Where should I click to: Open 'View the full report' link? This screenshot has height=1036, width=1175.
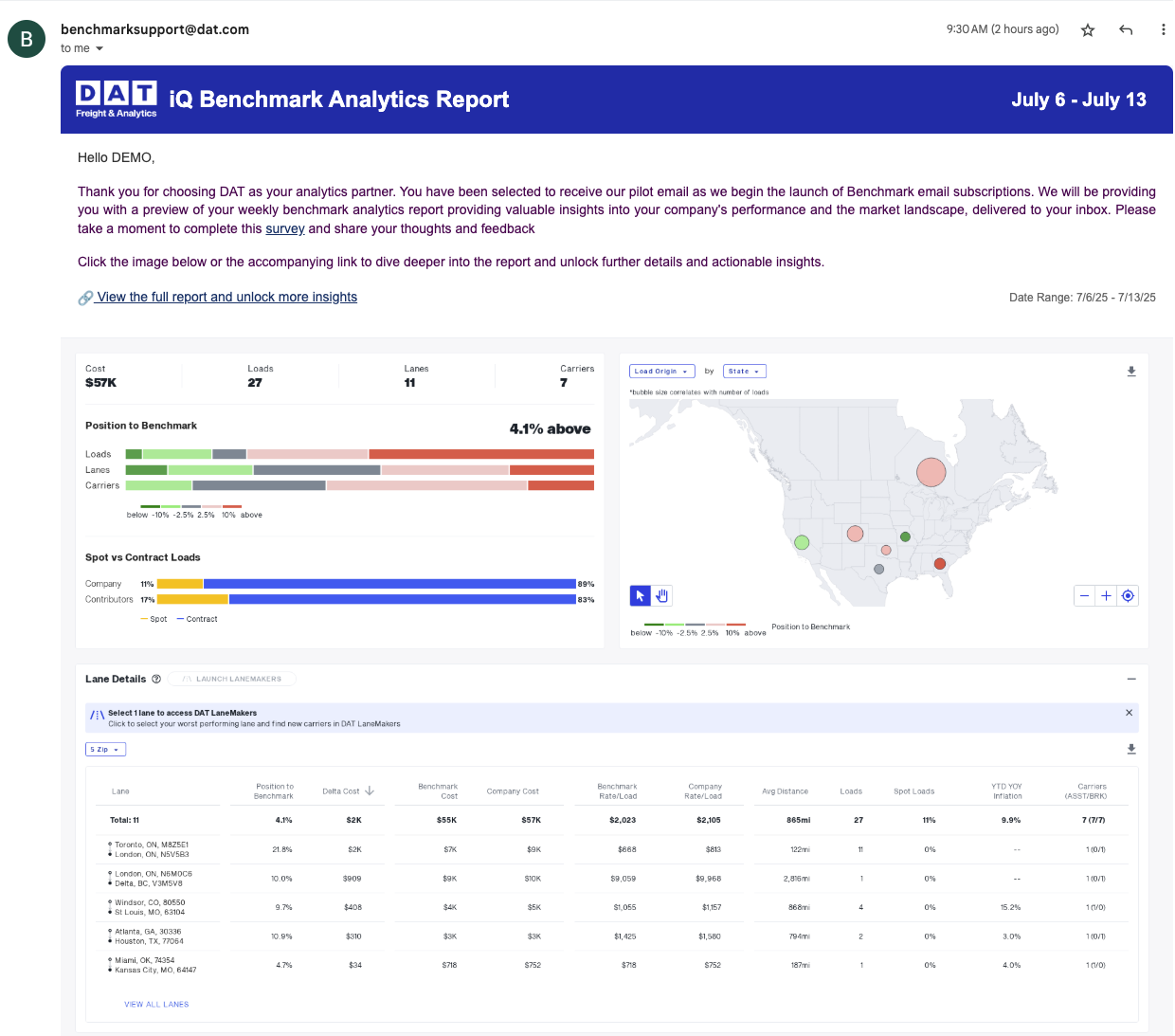[226, 297]
